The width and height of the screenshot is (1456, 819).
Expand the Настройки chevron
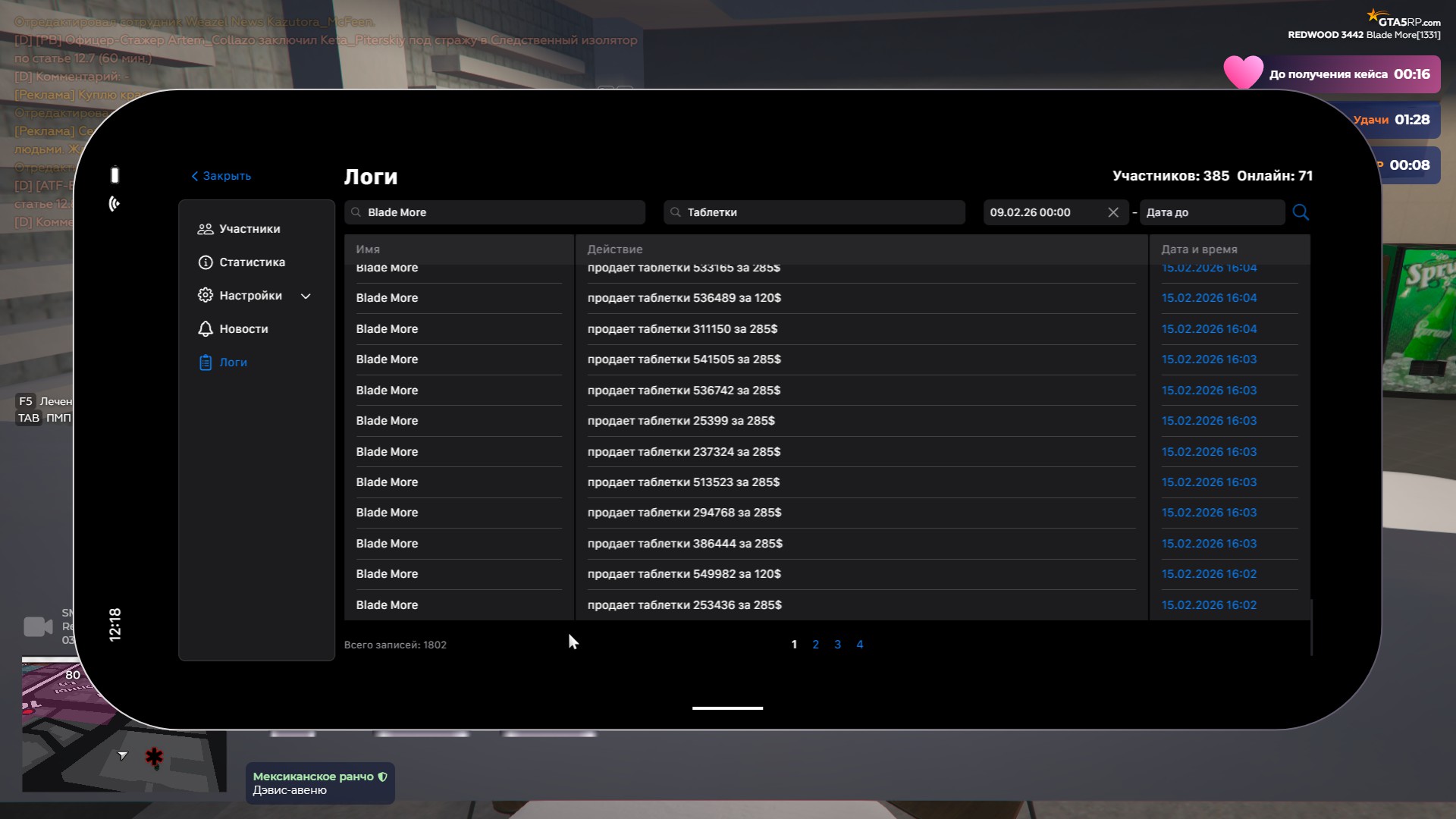pyautogui.click(x=306, y=297)
